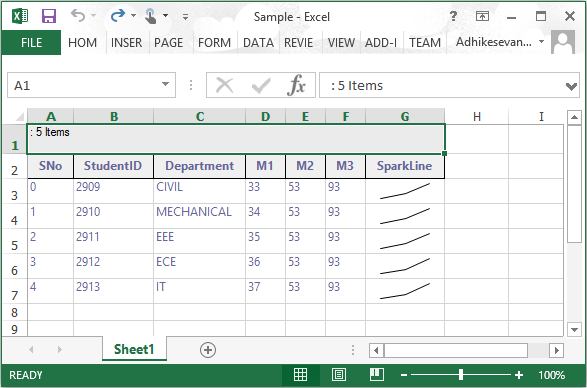Switch to Page Layout view
The width and height of the screenshot is (587, 388).
pyautogui.click(x=338, y=375)
